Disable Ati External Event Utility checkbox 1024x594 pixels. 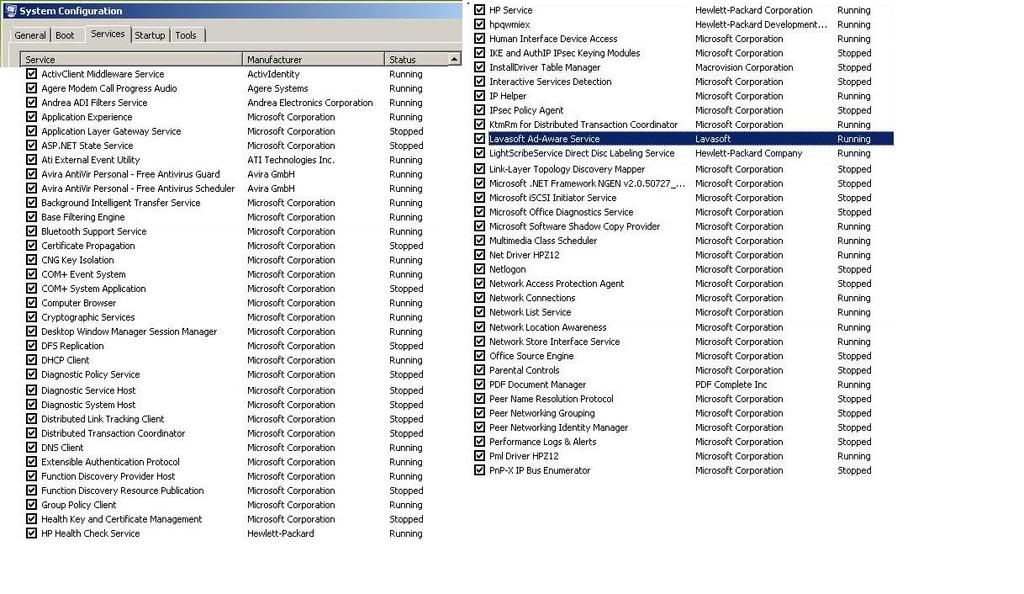tap(31, 159)
